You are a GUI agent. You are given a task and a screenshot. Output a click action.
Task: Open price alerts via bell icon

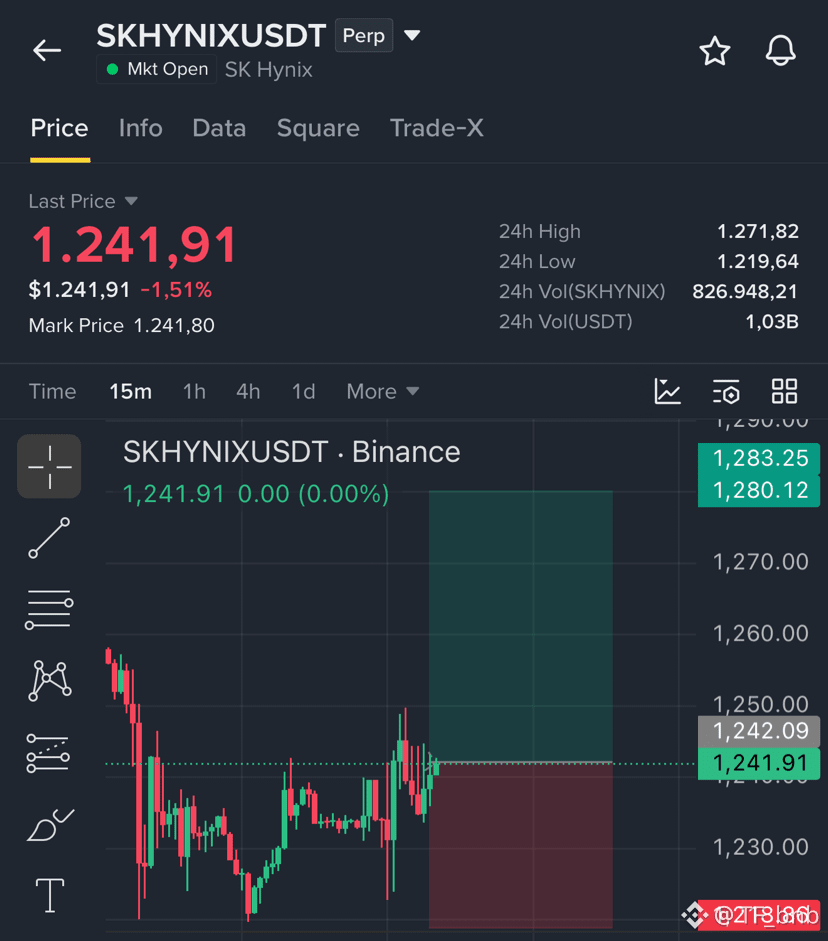pos(781,51)
